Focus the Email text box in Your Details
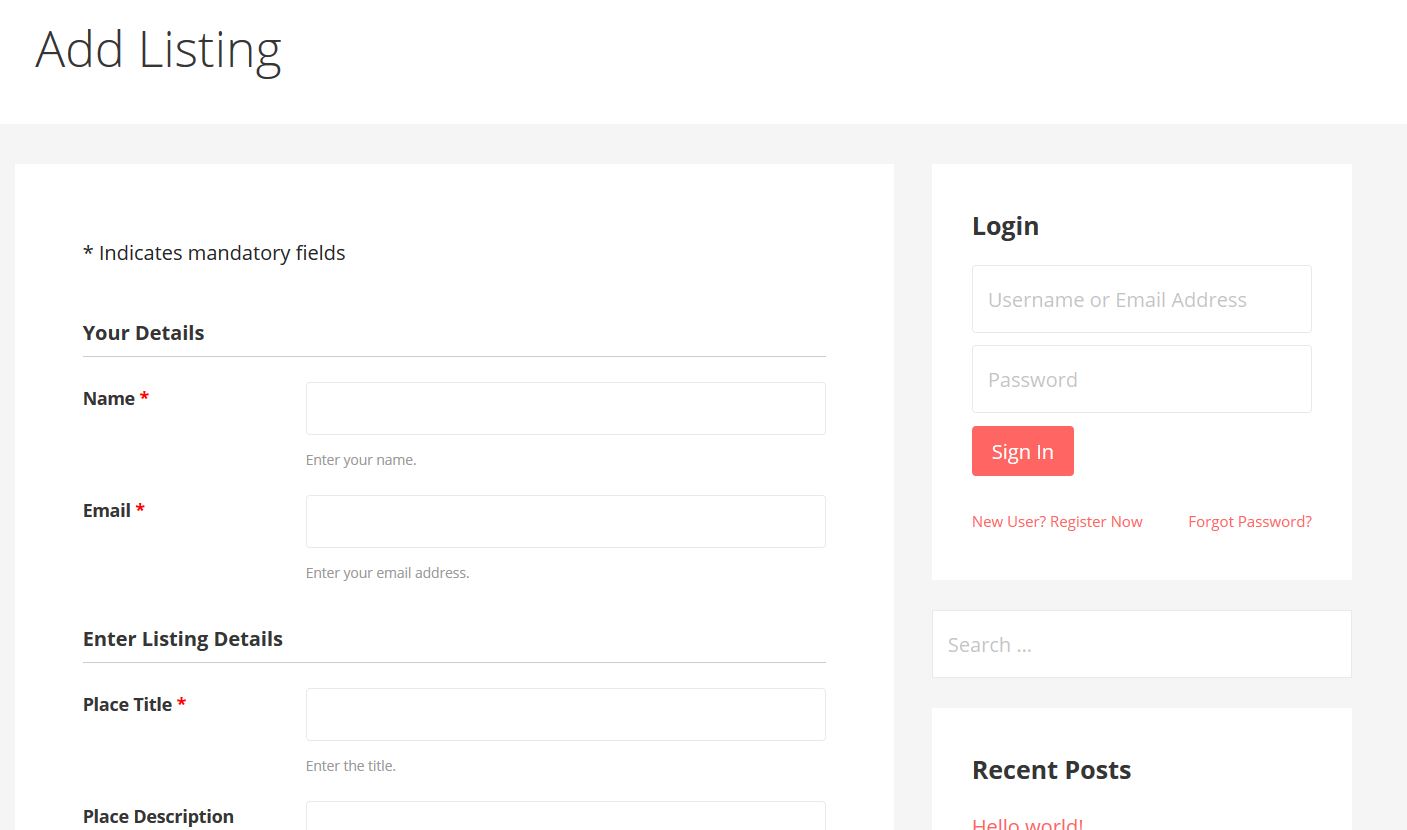This screenshot has width=1407, height=830. 565,521
